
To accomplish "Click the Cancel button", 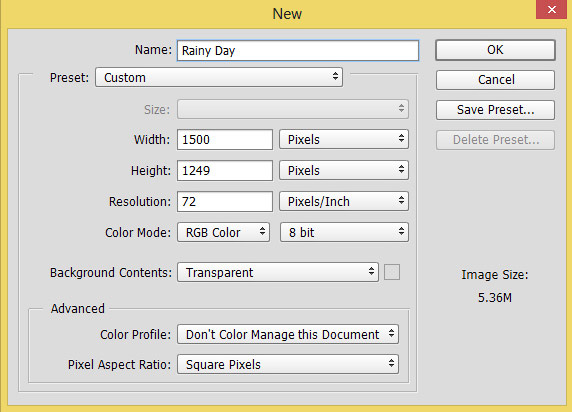I will click(495, 80).
